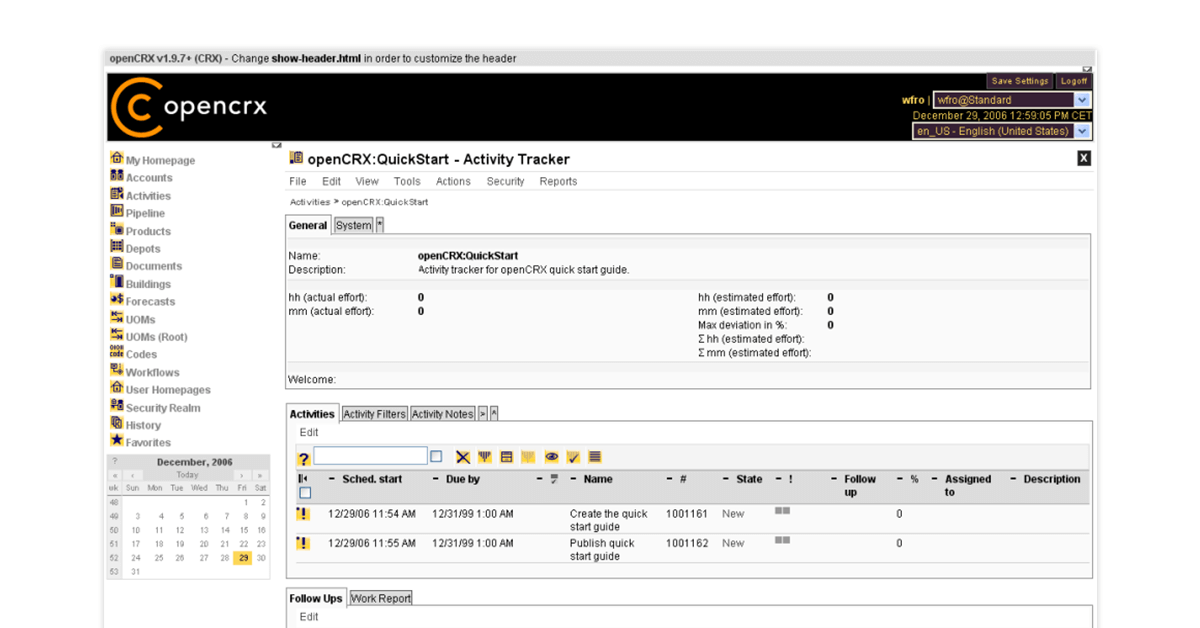Click the lines icon at the toolbar's right end

click(595, 457)
